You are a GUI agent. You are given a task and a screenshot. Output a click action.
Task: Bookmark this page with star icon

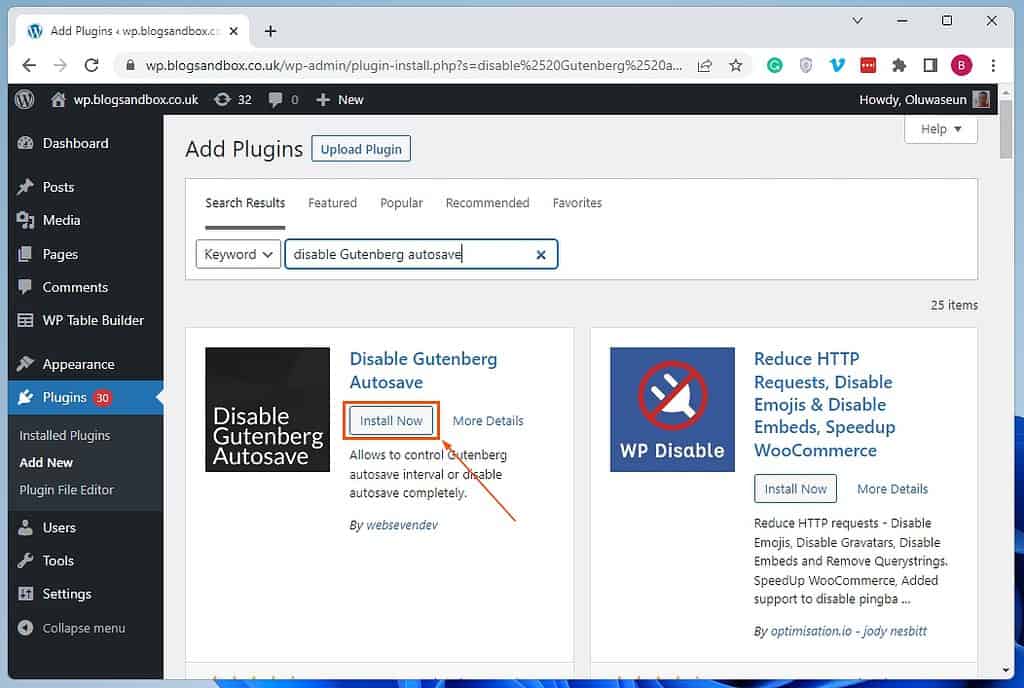point(736,65)
